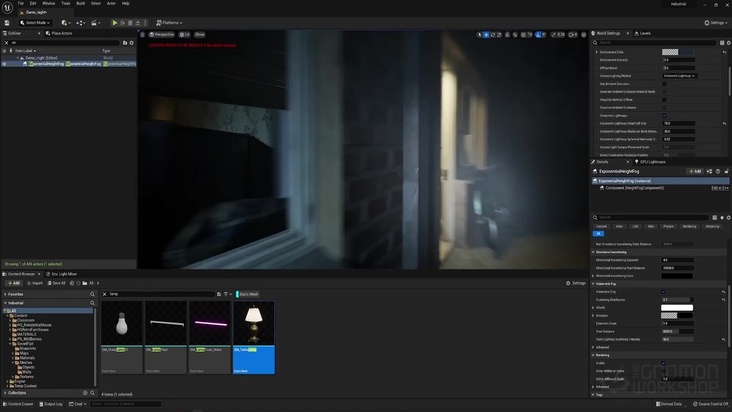Toggle visibility eye for ExponentialHeightFog row
The width and height of the screenshot is (732, 412).
pyautogui.click(x=4, y=64)
